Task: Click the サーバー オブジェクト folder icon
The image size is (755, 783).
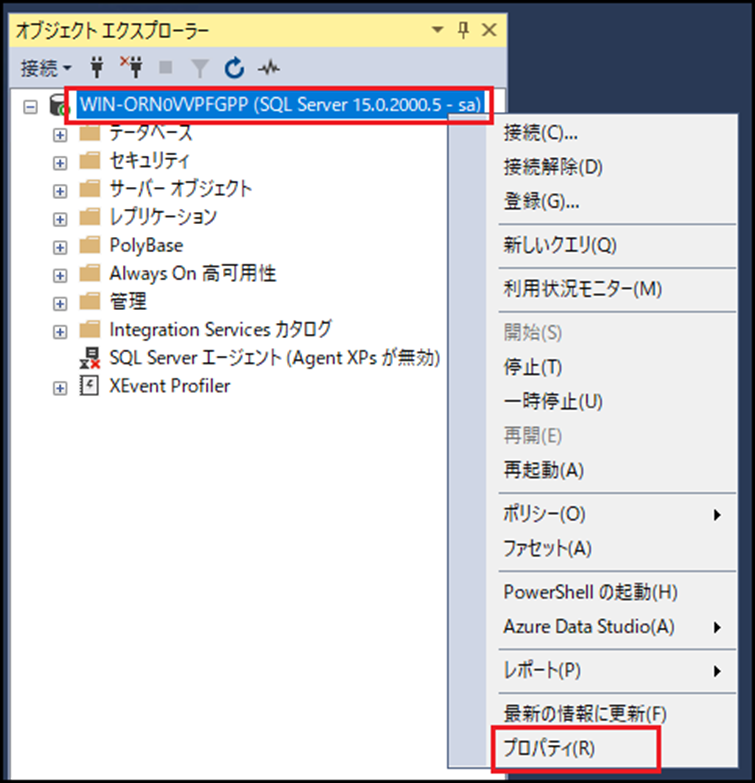Action: (90, 189)
